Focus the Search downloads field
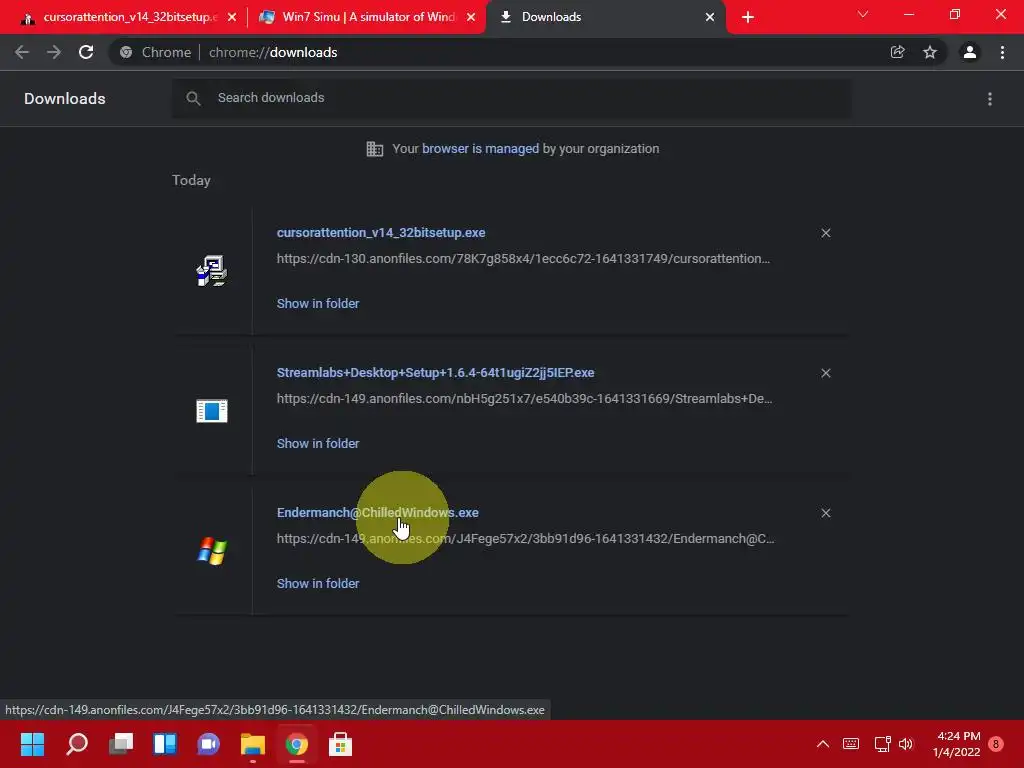This screenshot has width=1024, height=768. click(511, 99)
